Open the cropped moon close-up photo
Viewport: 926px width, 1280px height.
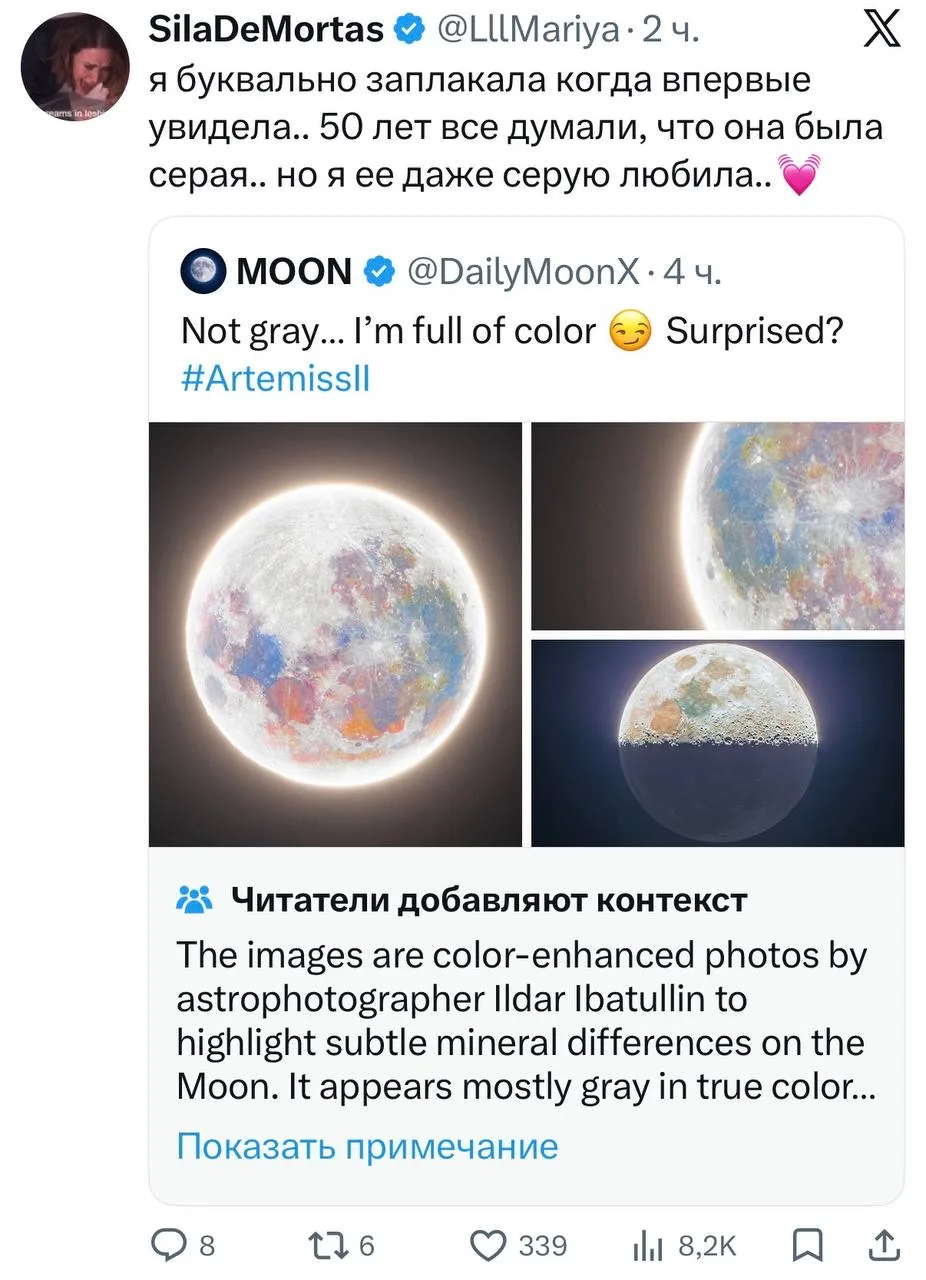pyautogui.click(x=717, y=526)
